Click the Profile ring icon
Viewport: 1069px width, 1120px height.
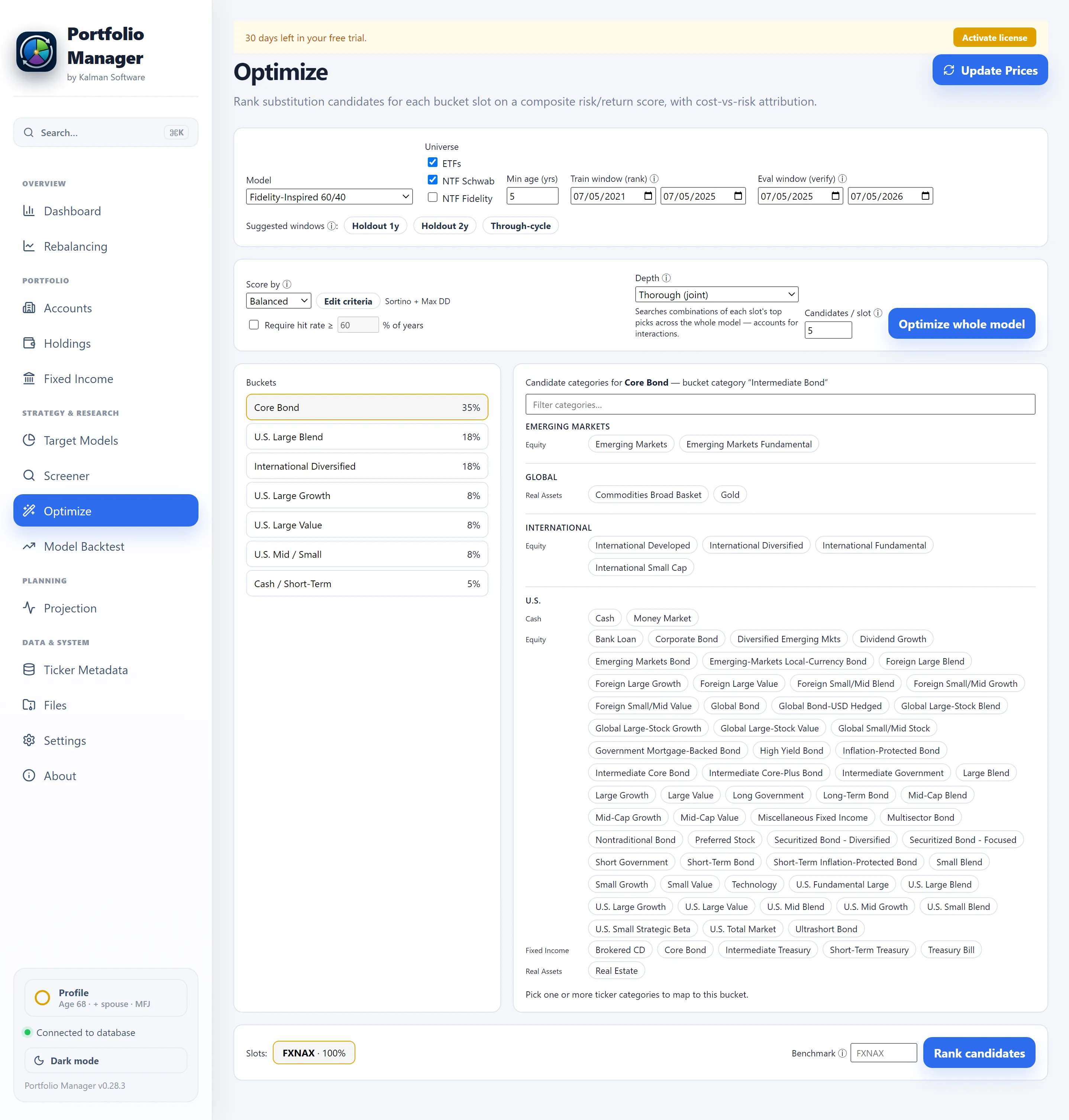[x=42, y=997]
